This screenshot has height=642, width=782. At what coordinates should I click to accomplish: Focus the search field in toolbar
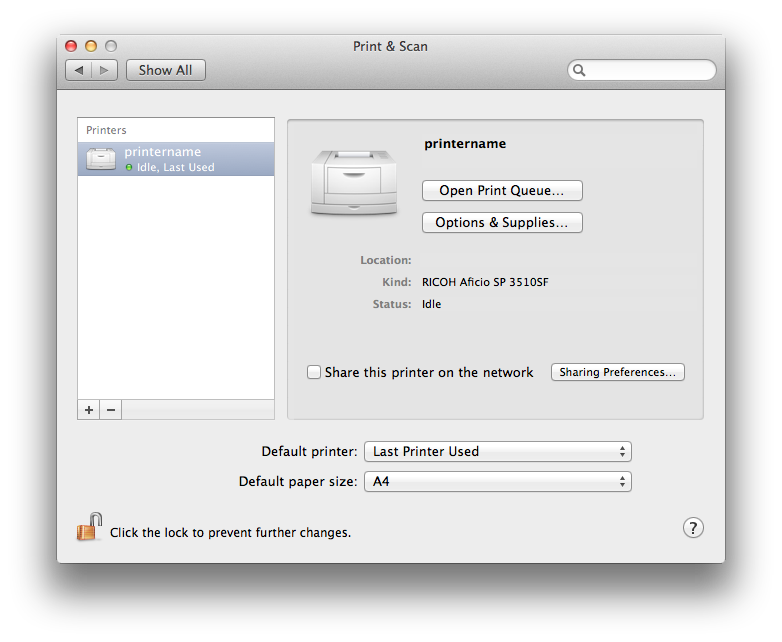coord(641,70)
